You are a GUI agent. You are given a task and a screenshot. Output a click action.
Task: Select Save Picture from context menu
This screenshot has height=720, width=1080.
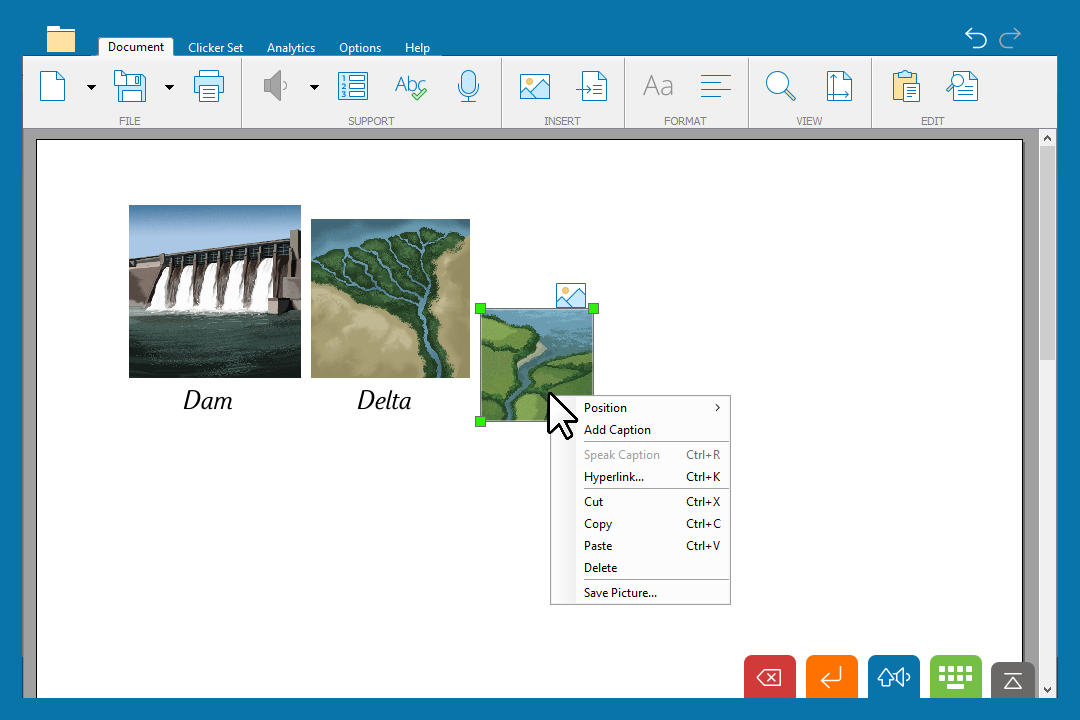tap(620, 593)
